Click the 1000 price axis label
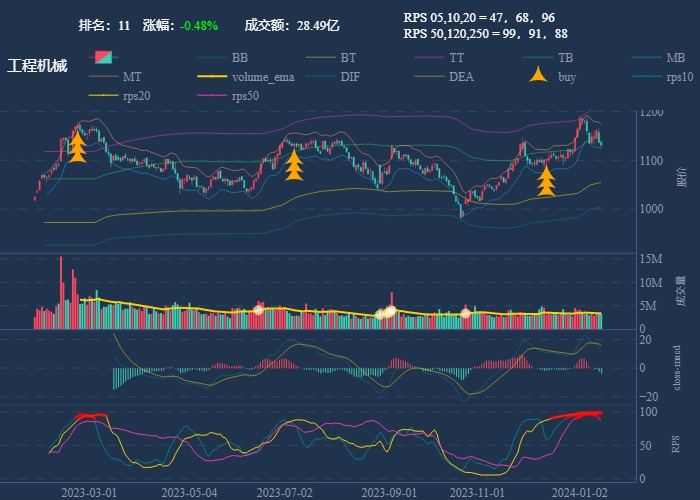Image resolution: width=700 pixels, height=500 pixels. coord(651,209)
